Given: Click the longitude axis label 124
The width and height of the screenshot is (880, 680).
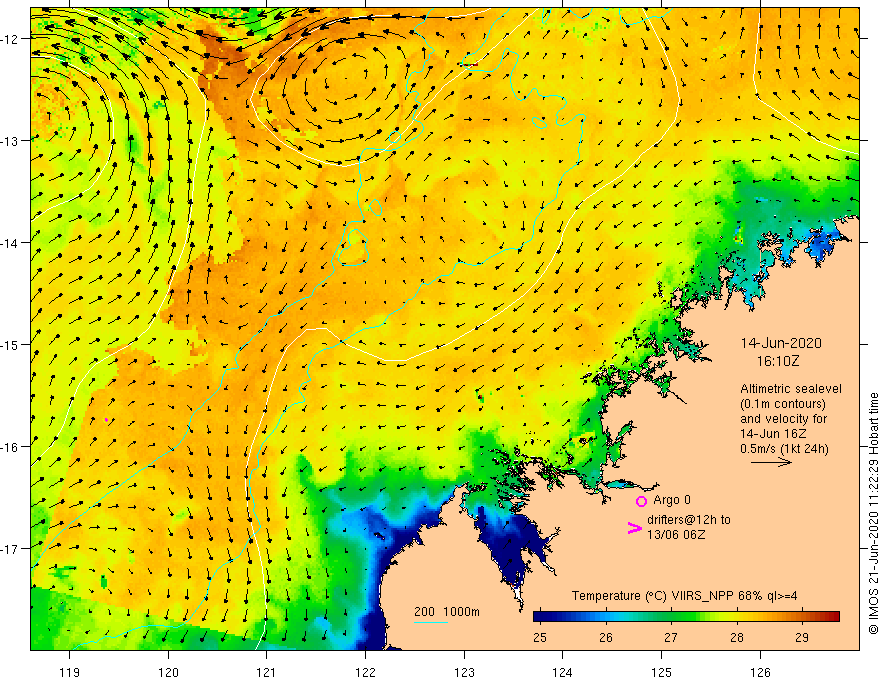Looking at the screenshot, I should coord(563,672).
